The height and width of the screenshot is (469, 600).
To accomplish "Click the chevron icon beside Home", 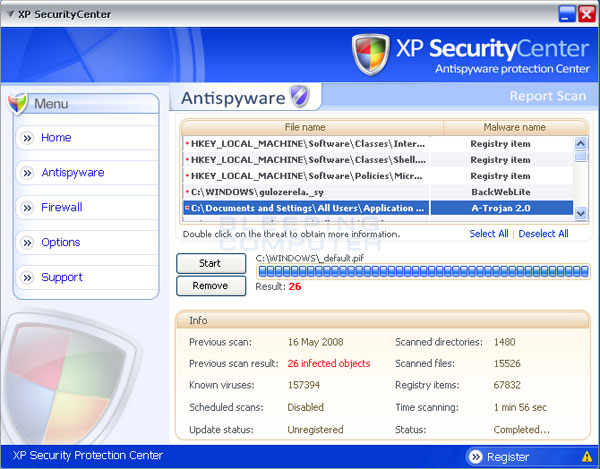I will coord(27,138).
